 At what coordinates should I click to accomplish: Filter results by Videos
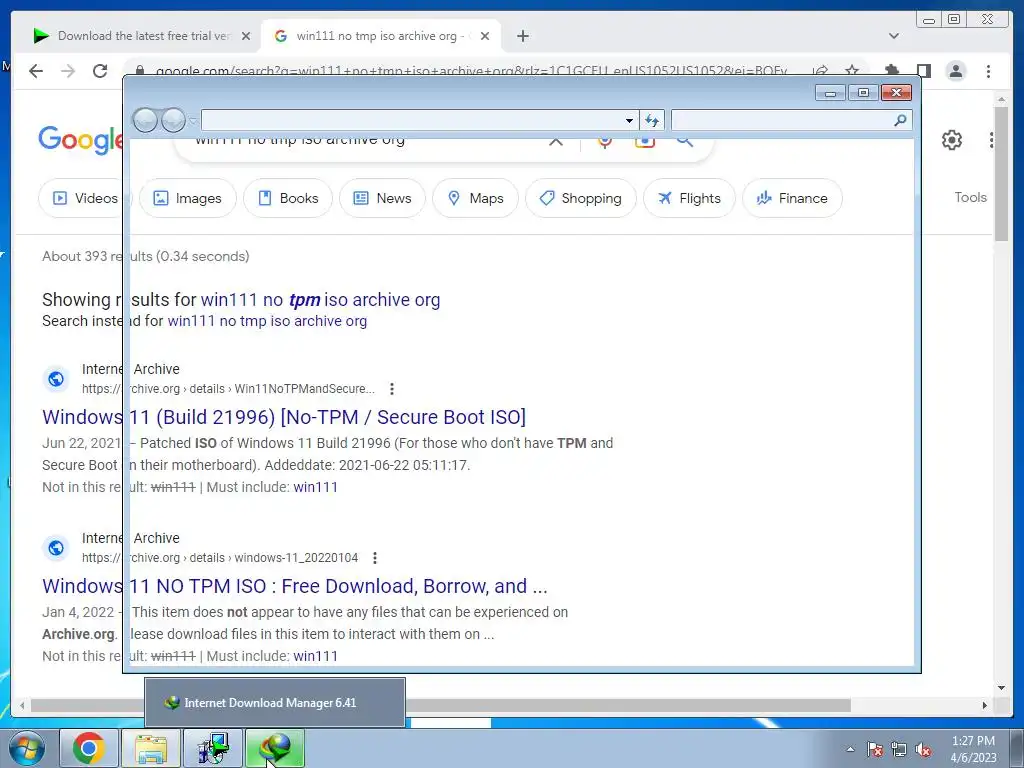click(x=85, y=198)
